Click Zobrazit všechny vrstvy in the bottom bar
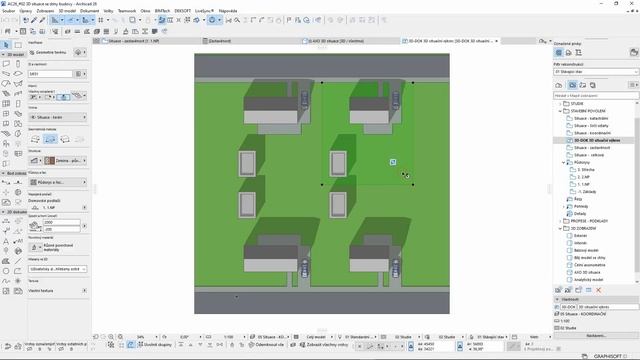 click(x=324, y=345)
